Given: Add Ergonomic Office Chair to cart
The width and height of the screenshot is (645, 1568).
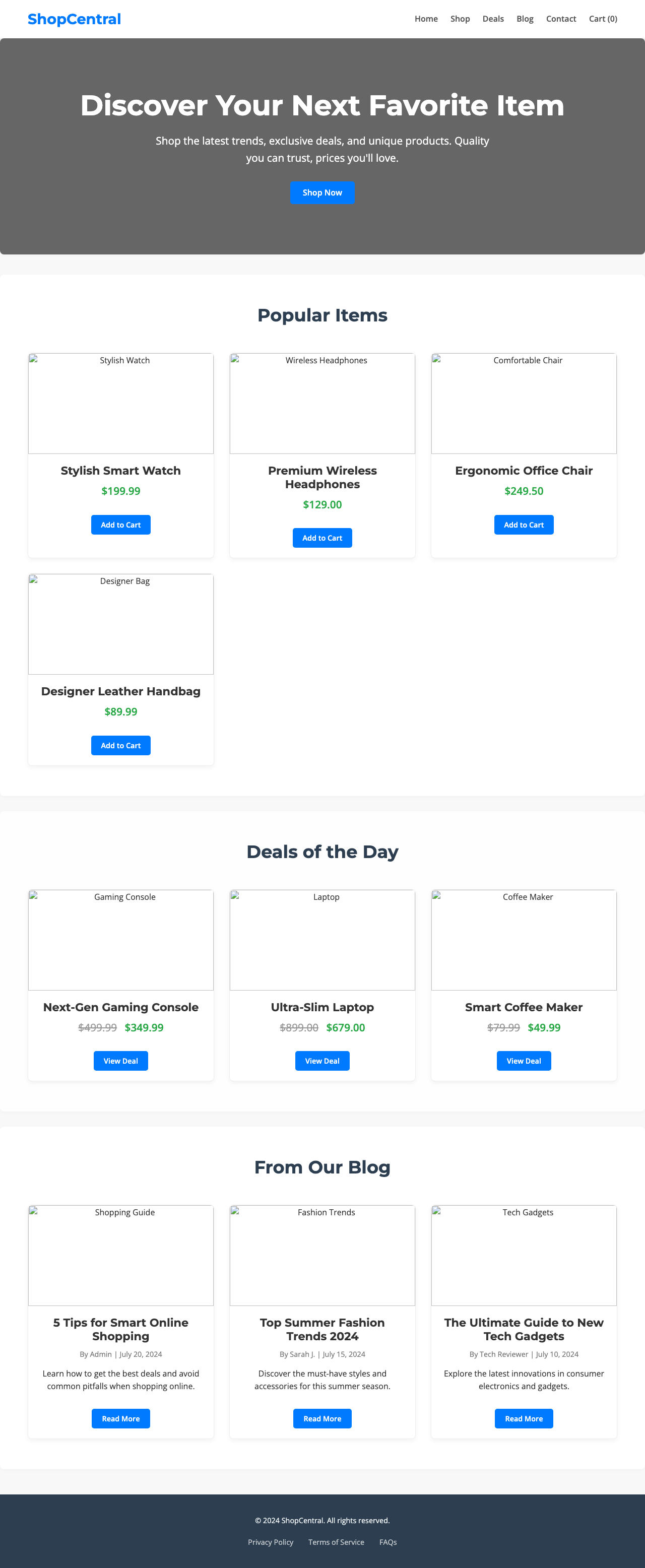Looking at the screenshot, I should click(x=523, y=524).
